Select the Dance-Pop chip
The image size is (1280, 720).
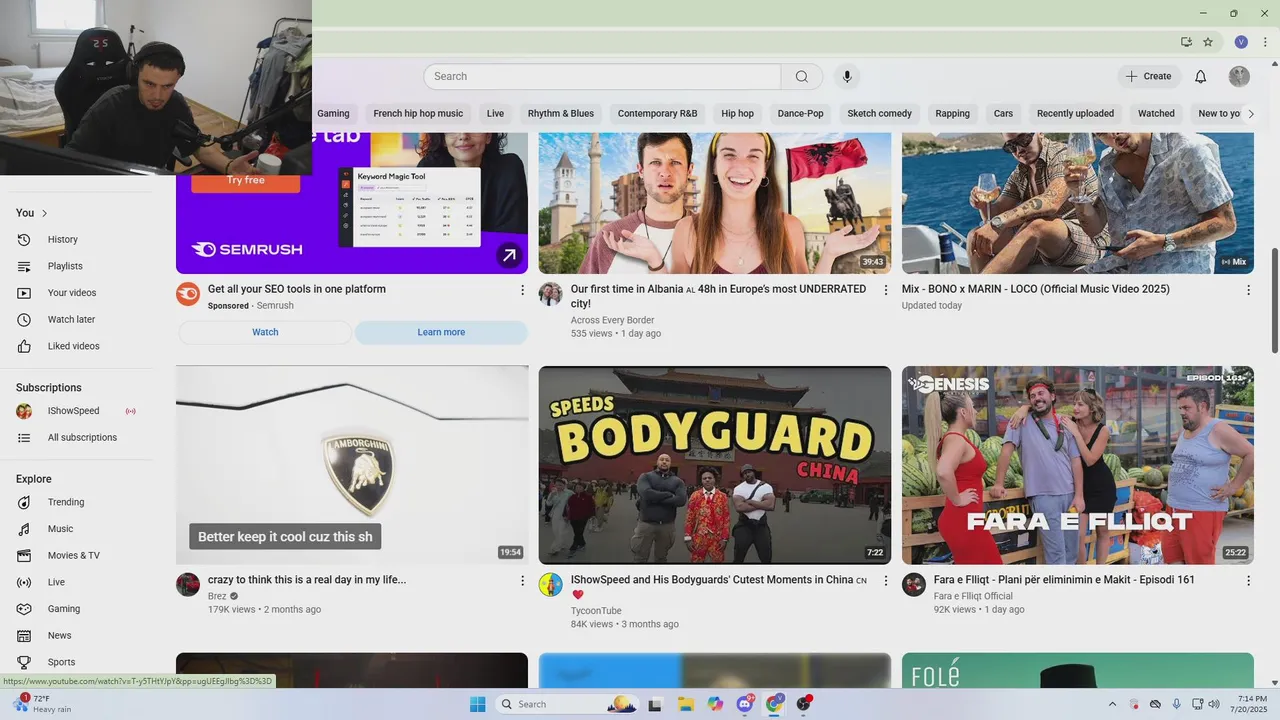tap(801, 114)
